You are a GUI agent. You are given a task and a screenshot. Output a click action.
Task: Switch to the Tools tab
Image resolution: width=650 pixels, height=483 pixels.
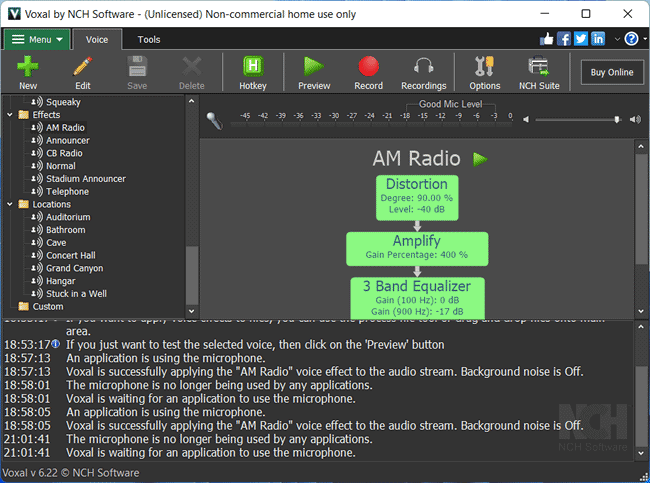(149, 39)
